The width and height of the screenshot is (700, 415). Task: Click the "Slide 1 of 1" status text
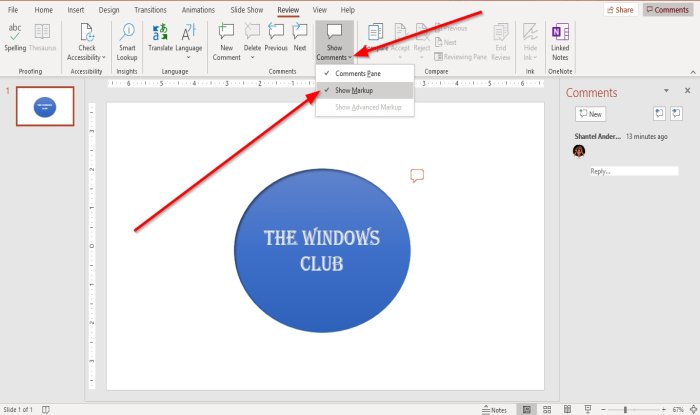click(18, 409)
